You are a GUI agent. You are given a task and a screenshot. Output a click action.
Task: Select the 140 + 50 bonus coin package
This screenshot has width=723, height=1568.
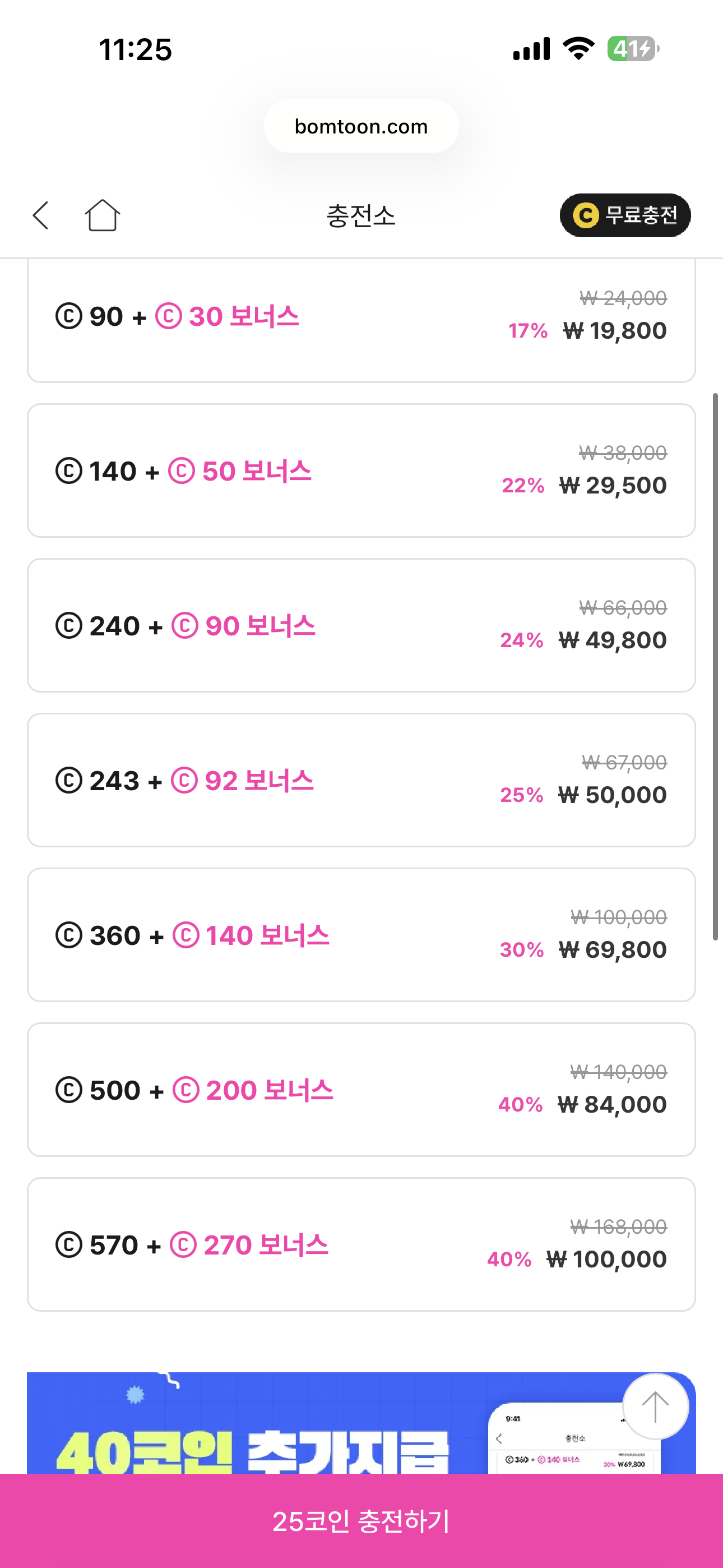point(361,471)
